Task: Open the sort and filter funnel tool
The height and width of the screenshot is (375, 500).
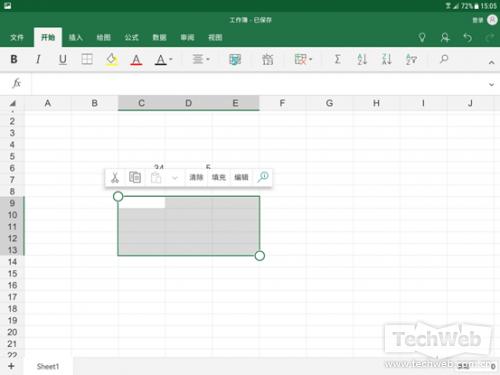Action: point(411,59)
